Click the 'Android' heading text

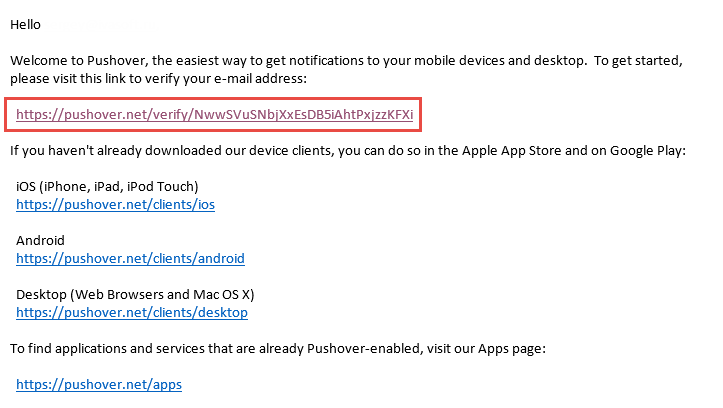coord(40,241)
